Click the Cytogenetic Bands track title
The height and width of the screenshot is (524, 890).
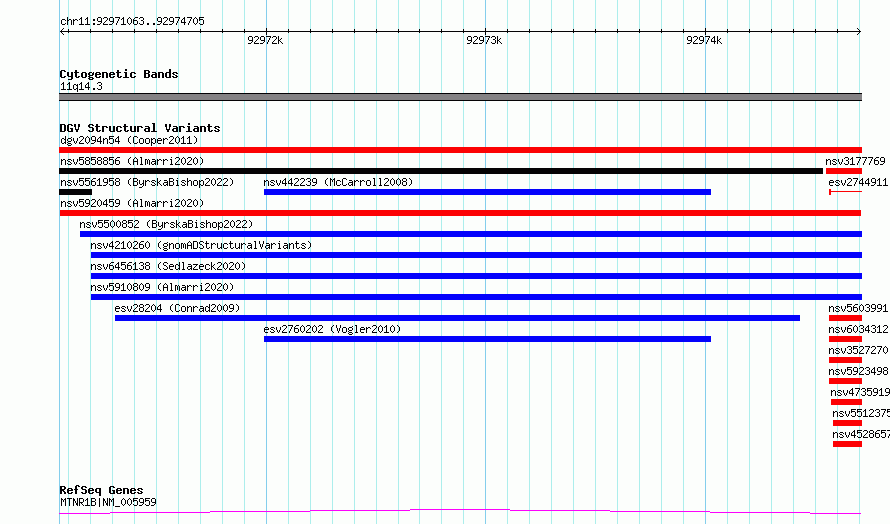[119, 74]
